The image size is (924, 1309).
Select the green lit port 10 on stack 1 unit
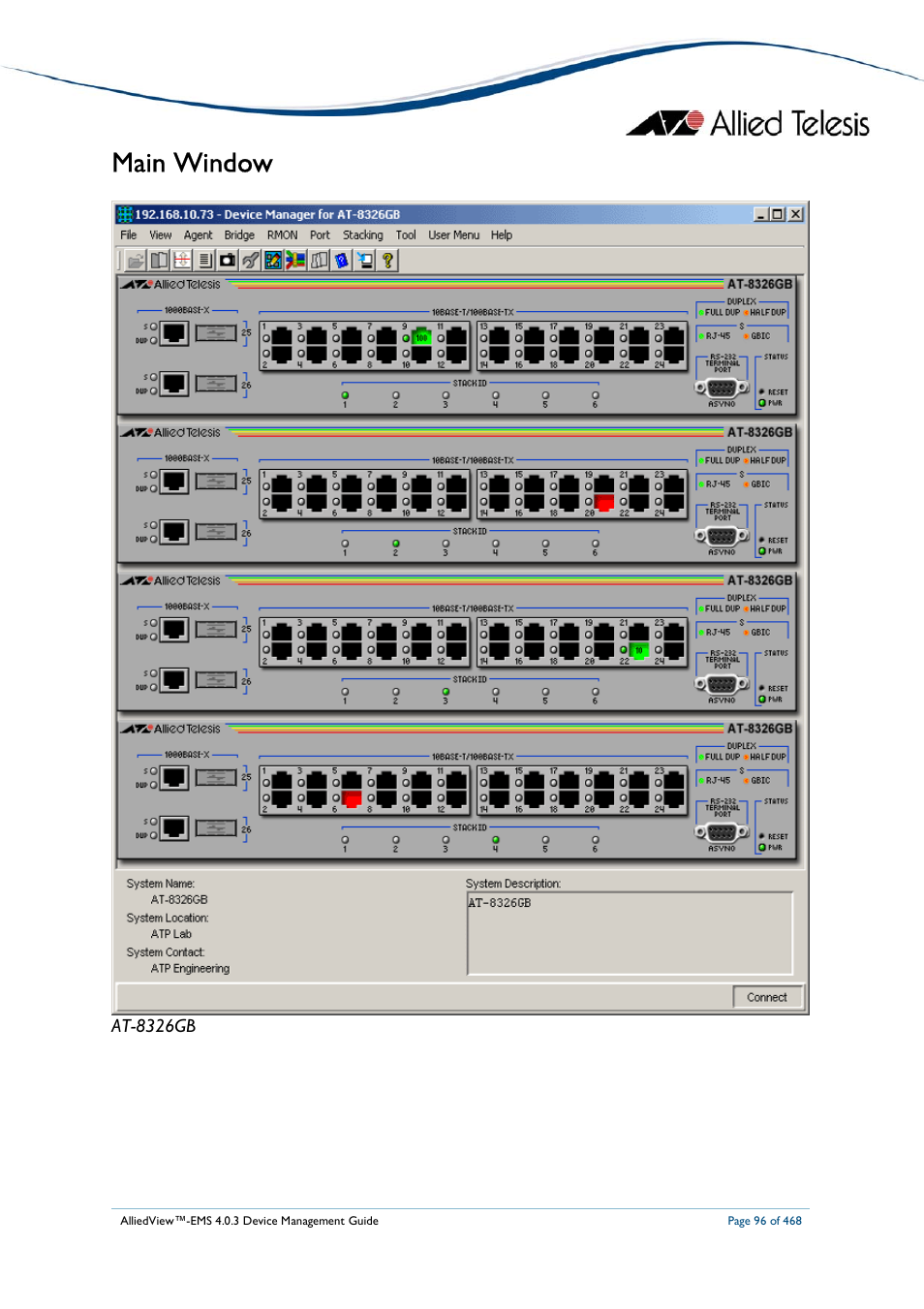[421, 337]
